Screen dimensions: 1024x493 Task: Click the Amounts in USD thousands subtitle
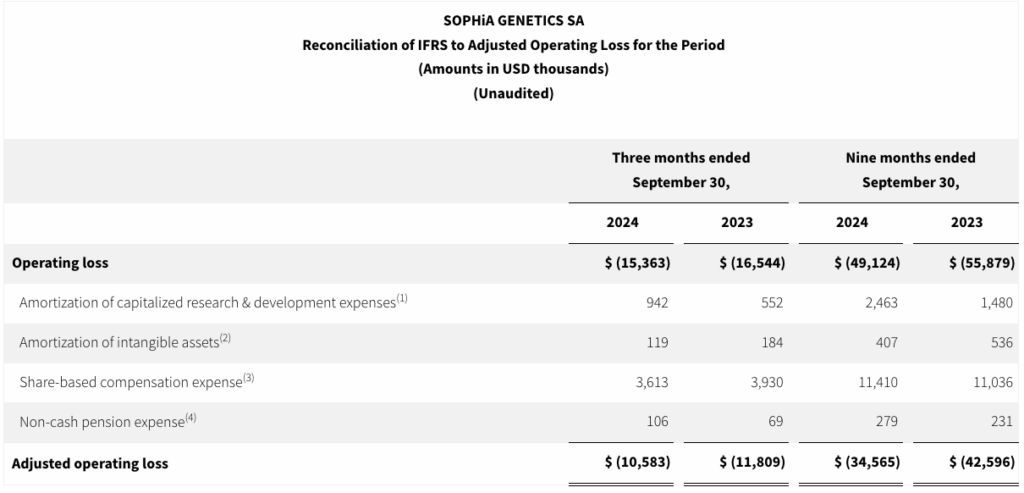513,69
